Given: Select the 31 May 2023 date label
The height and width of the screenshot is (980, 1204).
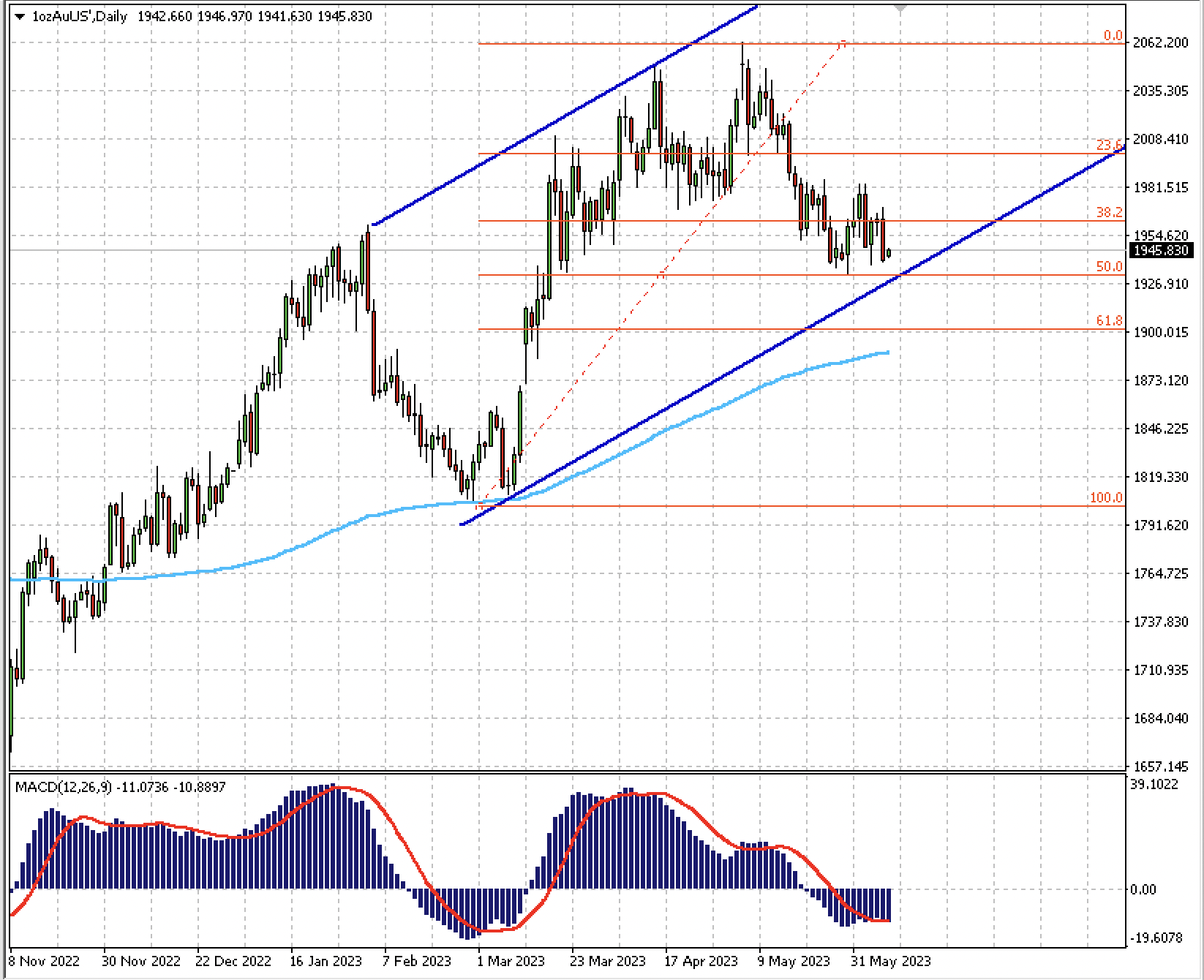Looking at the screenshot, I should tap(891, 961).
